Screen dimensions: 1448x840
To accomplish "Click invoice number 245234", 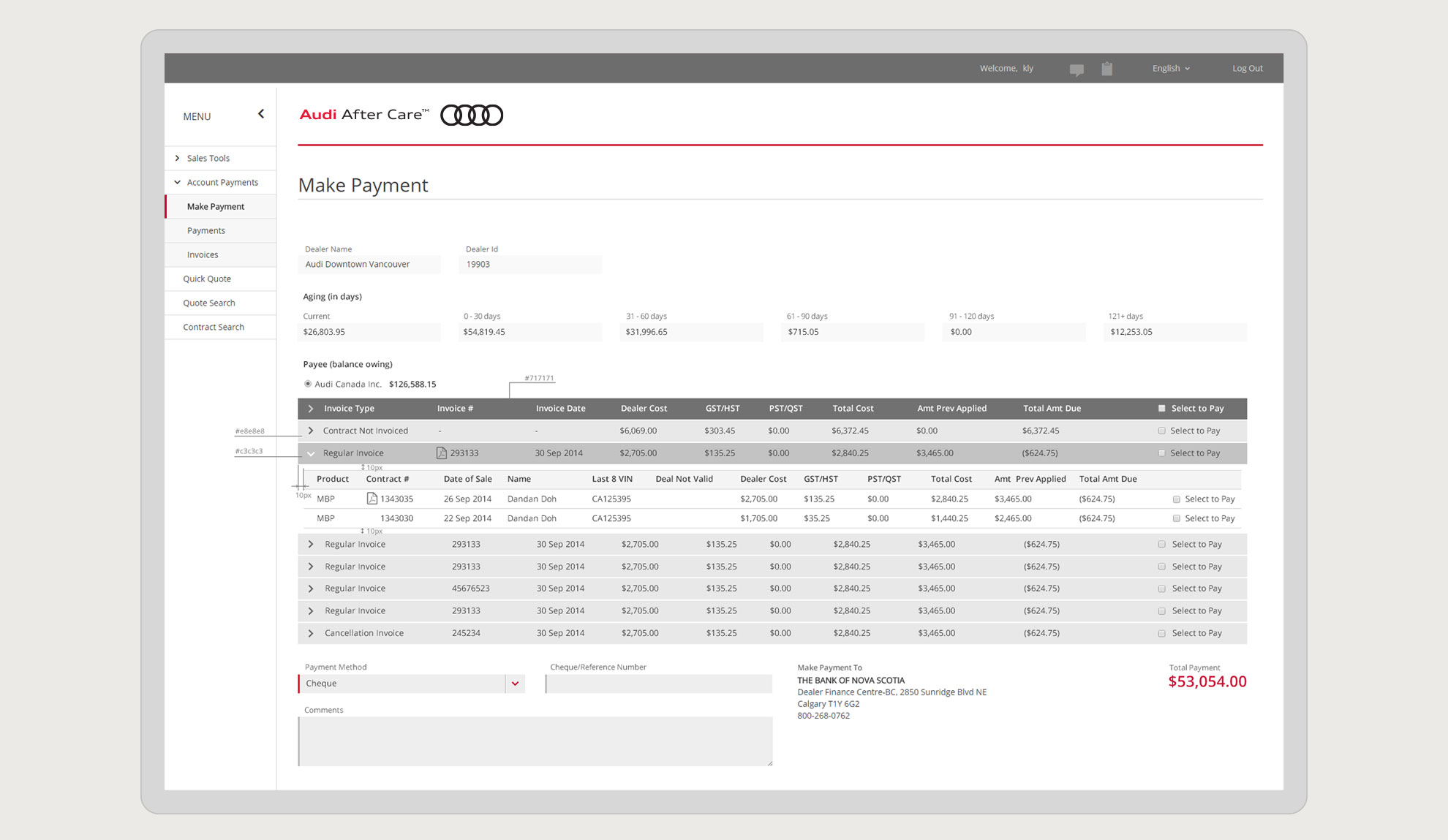I will [466, 633].
